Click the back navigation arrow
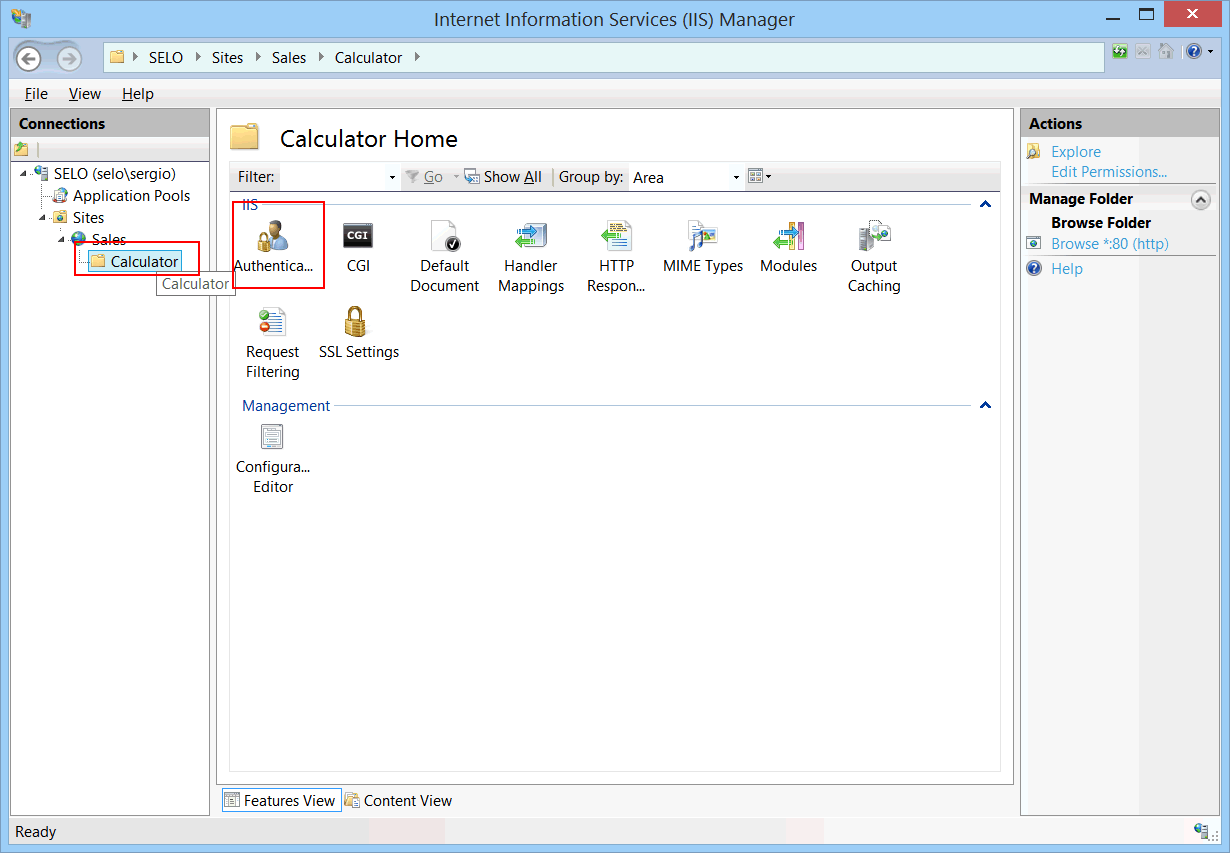The height and width of the screenshot is (853, 1230). [28, 58]
